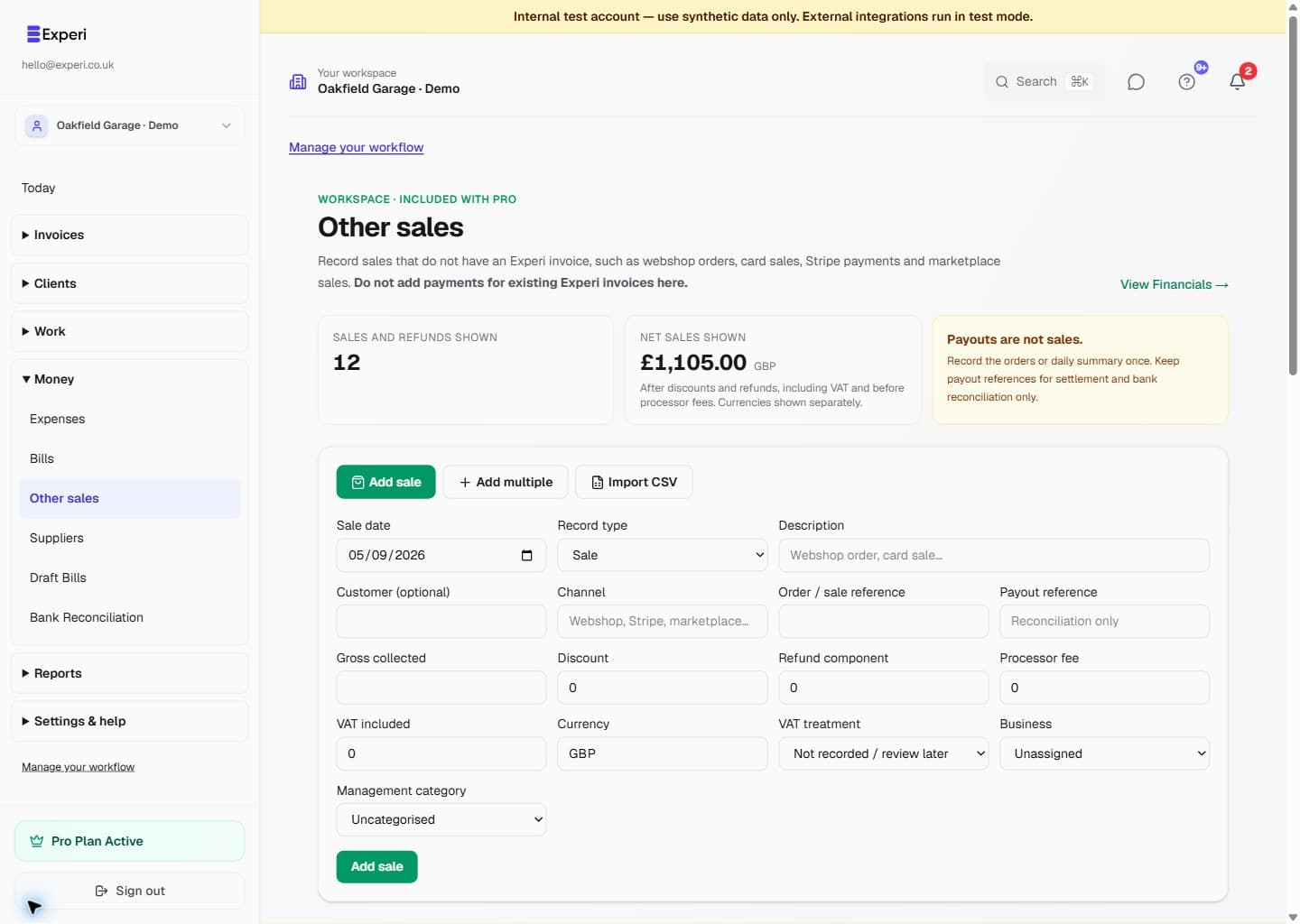Open the Record type dropdown
The image size is (1300, 924).
tap(663, 555)
